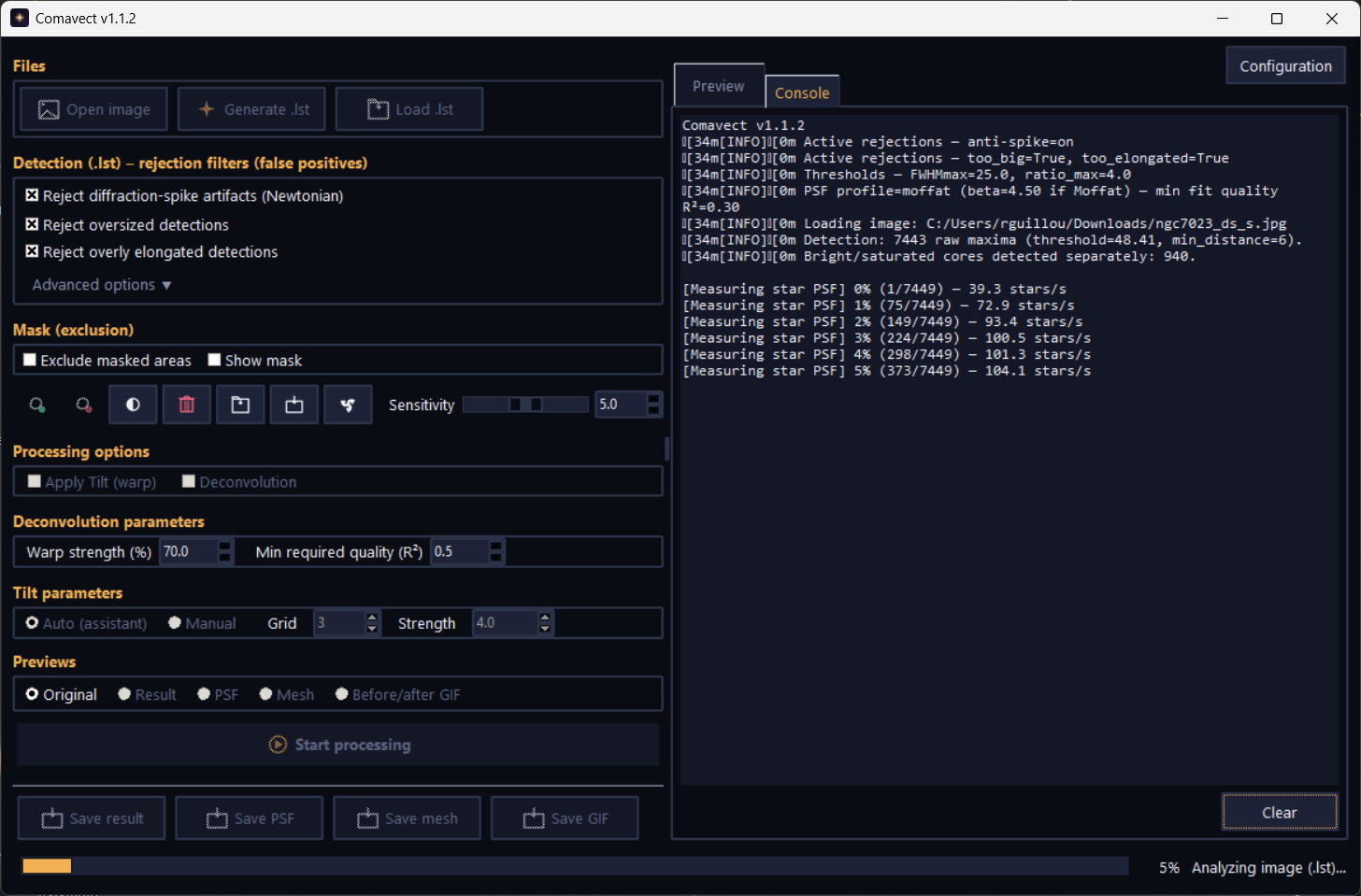Screen dimensions: 1361x896
Task: Enable the Show mask checkbox
Action: click(214, 360)
